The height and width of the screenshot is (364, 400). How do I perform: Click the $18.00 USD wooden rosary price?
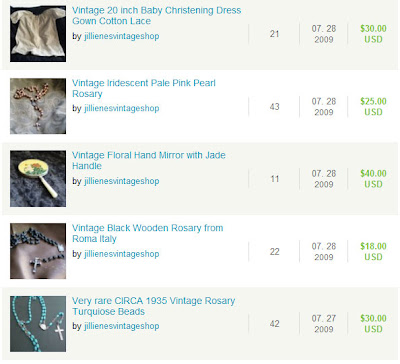point(373,252)
